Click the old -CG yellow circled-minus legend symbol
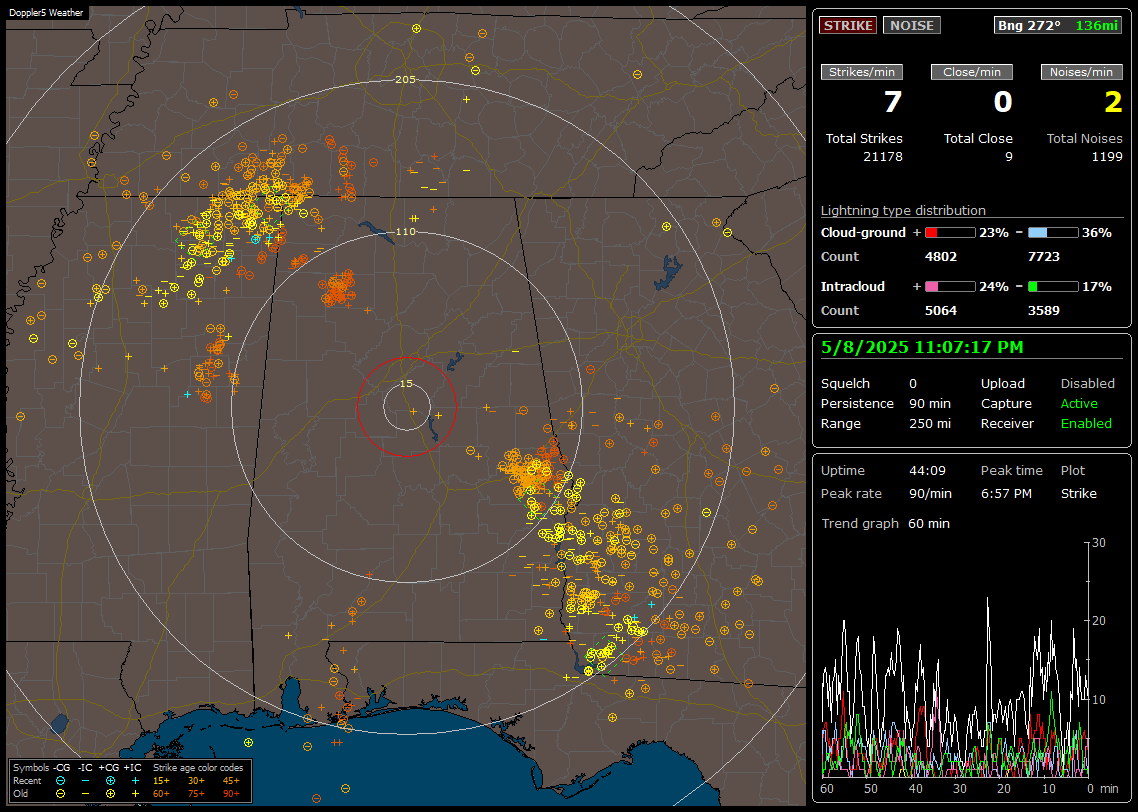This screenshot has height=812, width=1138. click(x=61, y=794)
